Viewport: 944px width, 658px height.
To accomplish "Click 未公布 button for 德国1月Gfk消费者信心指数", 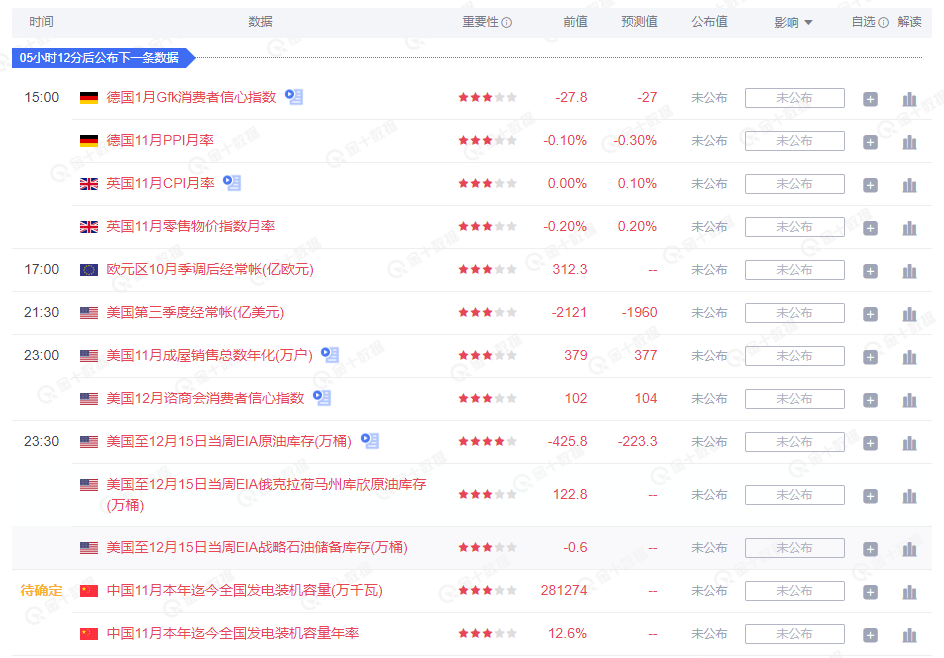I will (794, 98).
